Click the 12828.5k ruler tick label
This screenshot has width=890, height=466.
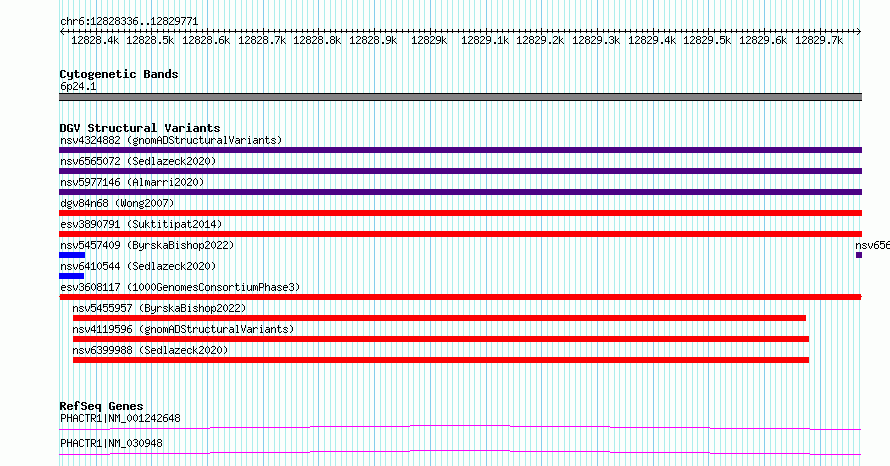point(150,40)
